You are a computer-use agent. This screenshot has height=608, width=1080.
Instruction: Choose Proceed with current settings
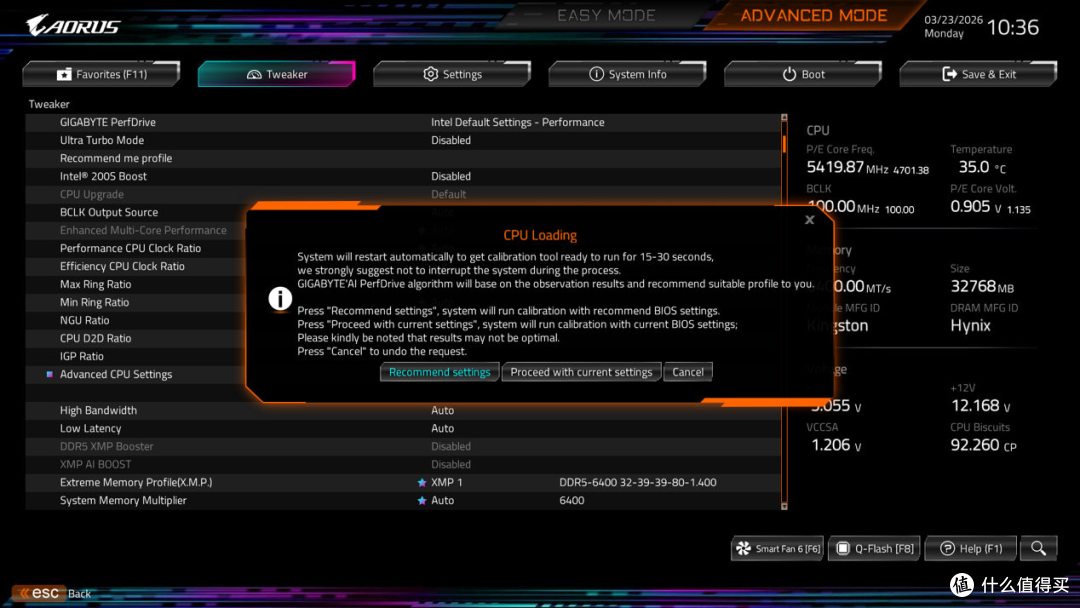click(581, 372)
